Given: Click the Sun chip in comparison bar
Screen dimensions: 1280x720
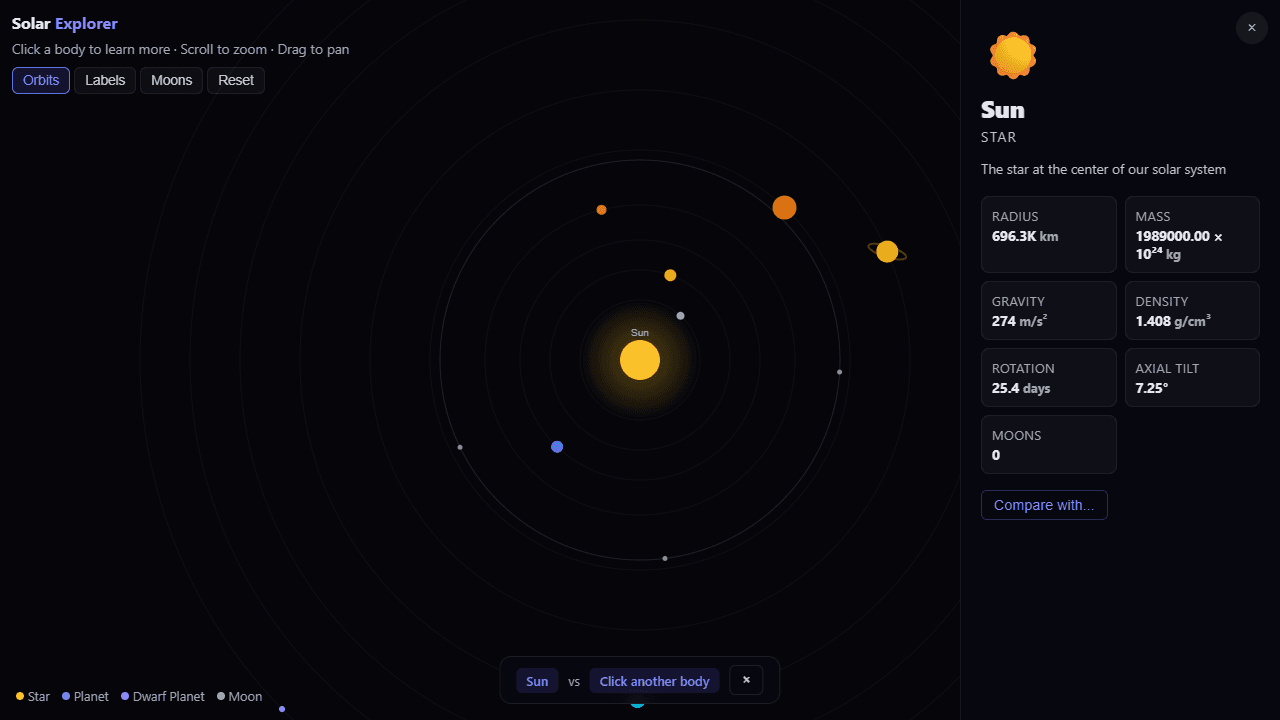Looking at the screenshot, I should [537, 681].
